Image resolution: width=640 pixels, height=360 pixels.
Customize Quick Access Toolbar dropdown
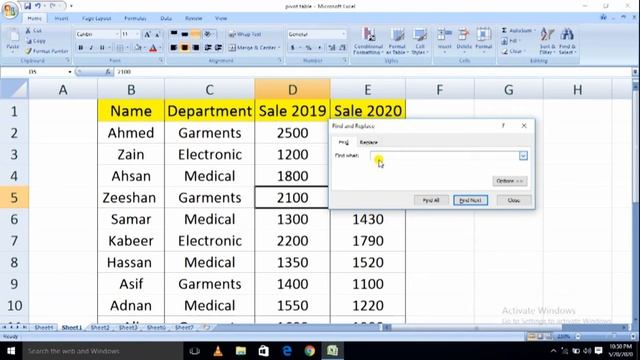71,6
